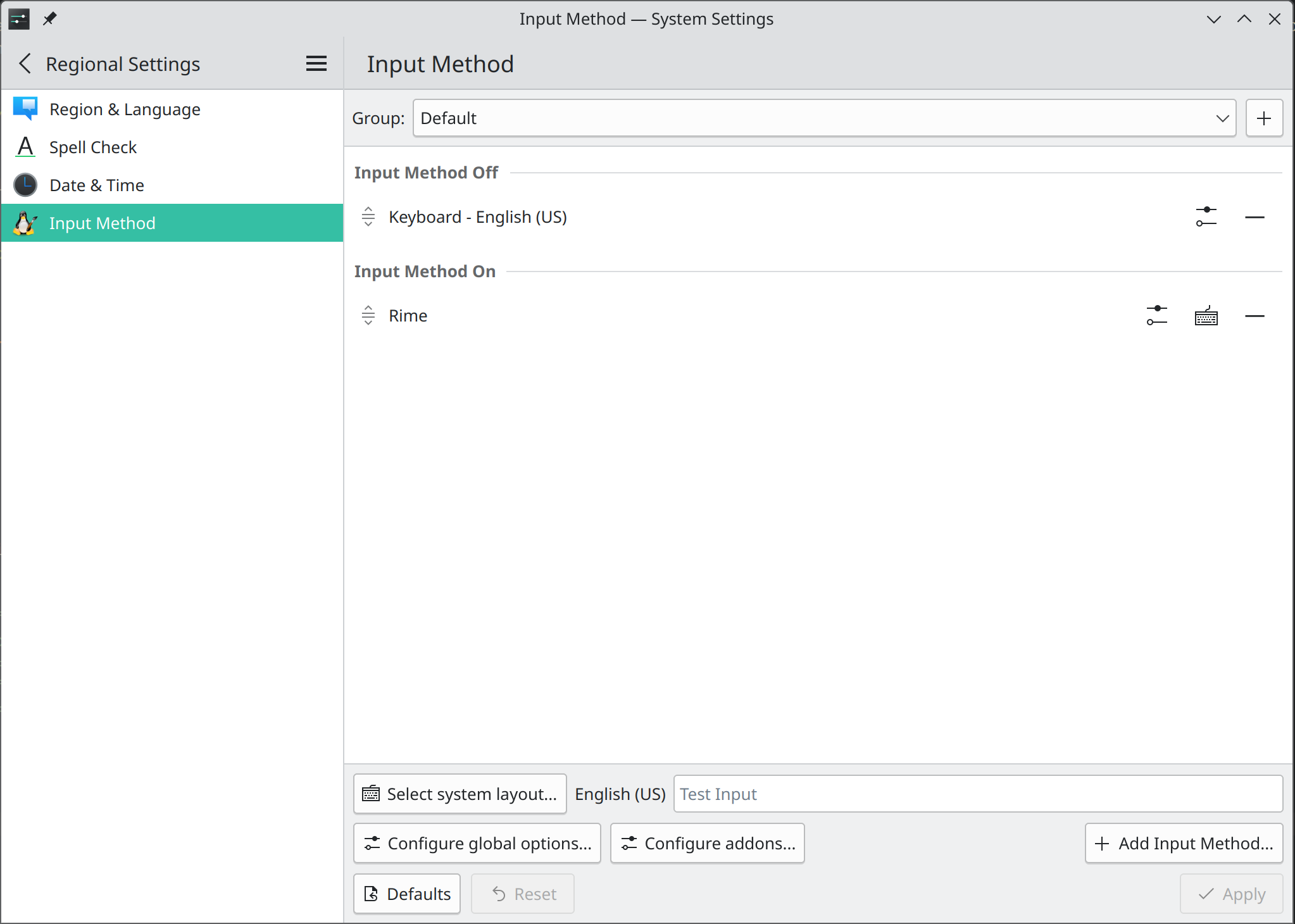This screenshot has width=1295, height=924.
Task: Open configuration for Keyboard - English (US)
Action: coord(1205,216)
